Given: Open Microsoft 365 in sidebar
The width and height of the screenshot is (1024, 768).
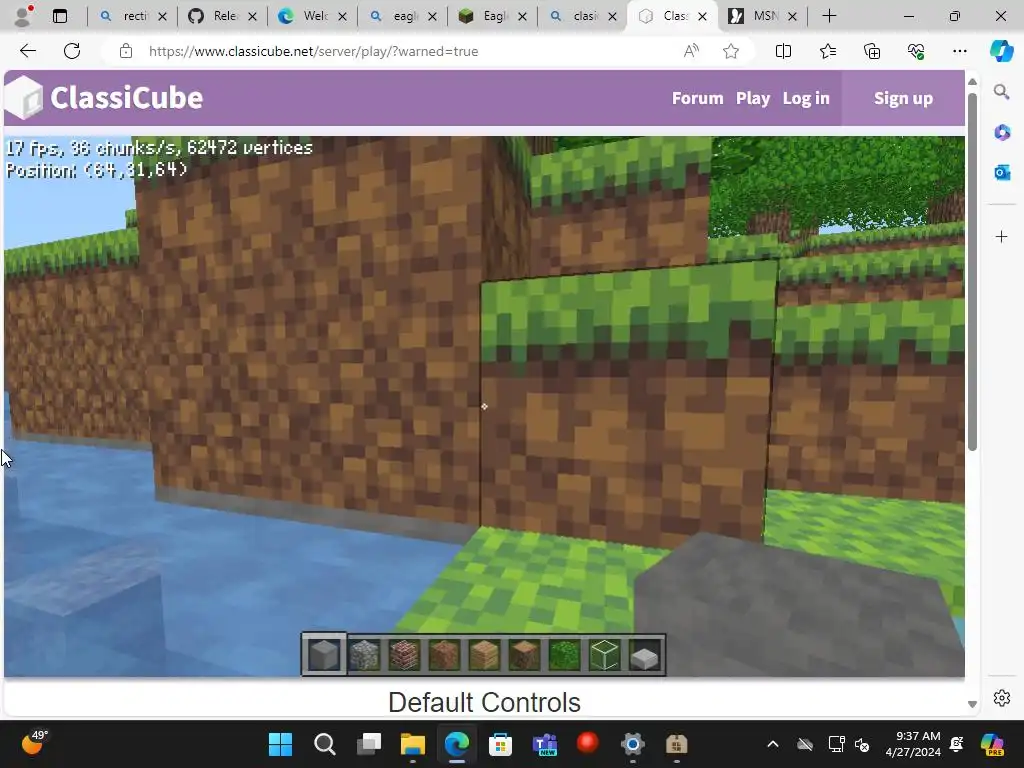Looking at the screenshot, I should (1002, 133).
